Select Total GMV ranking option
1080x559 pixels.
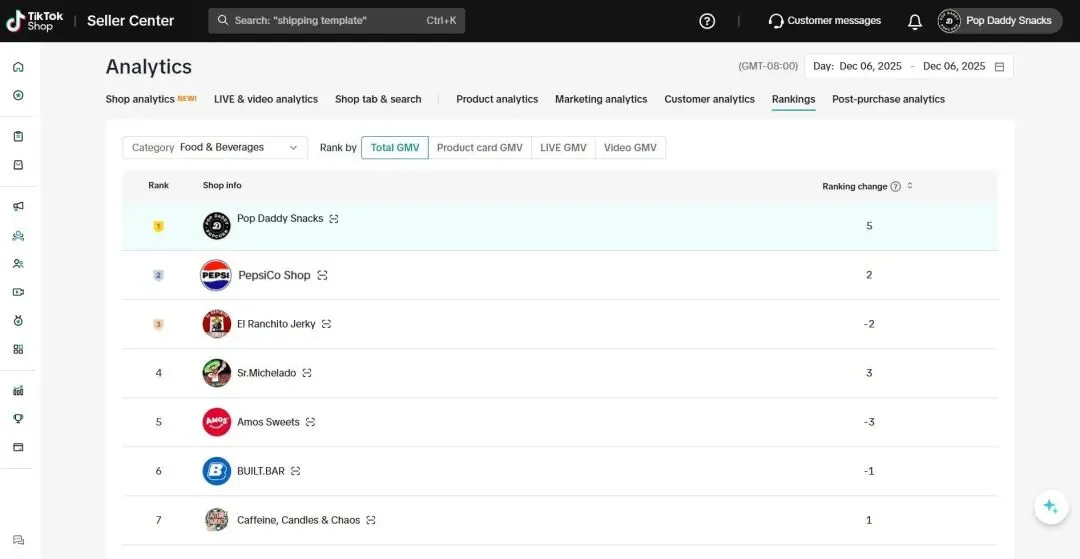tap(395, 147)
